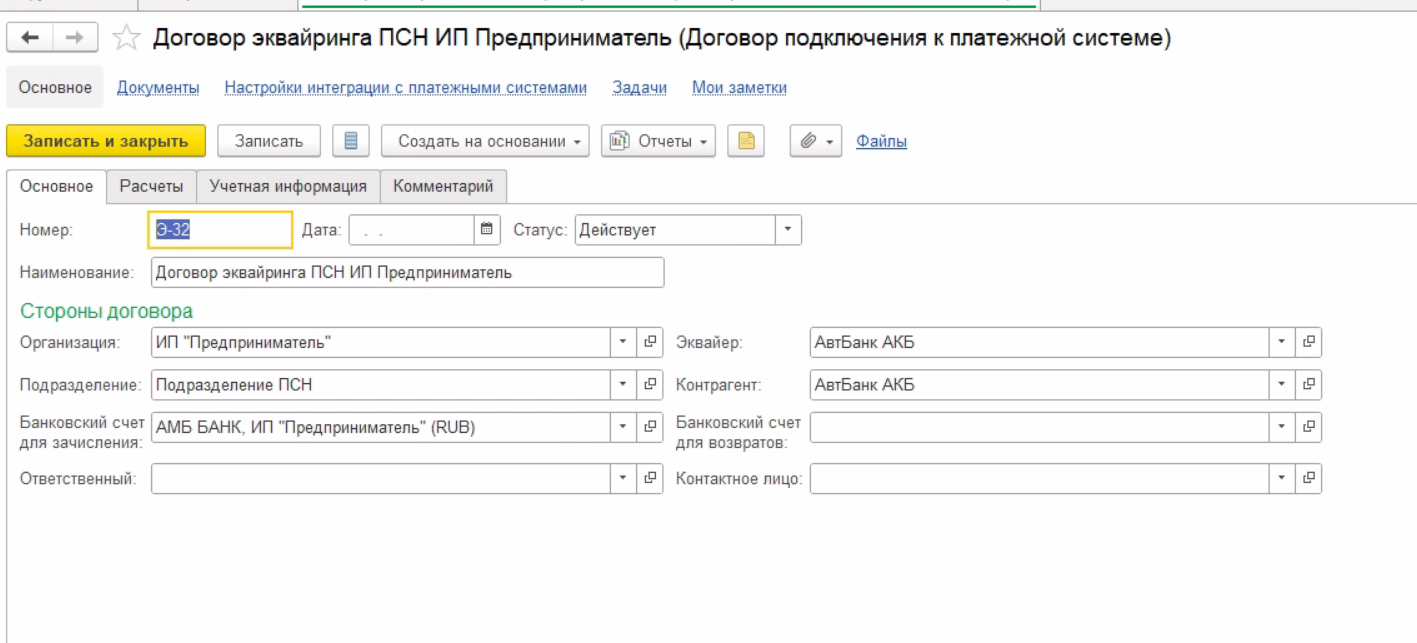Add contract to favorites with star icon
Viewport: 1417px width, 643px height.
pos(126,39)
